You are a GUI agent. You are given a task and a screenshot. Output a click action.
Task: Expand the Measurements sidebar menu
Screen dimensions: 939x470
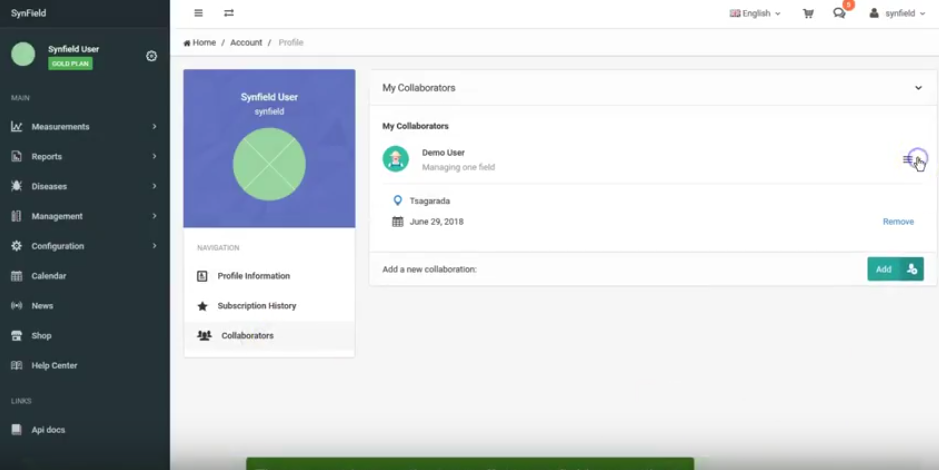click(83, 127)
